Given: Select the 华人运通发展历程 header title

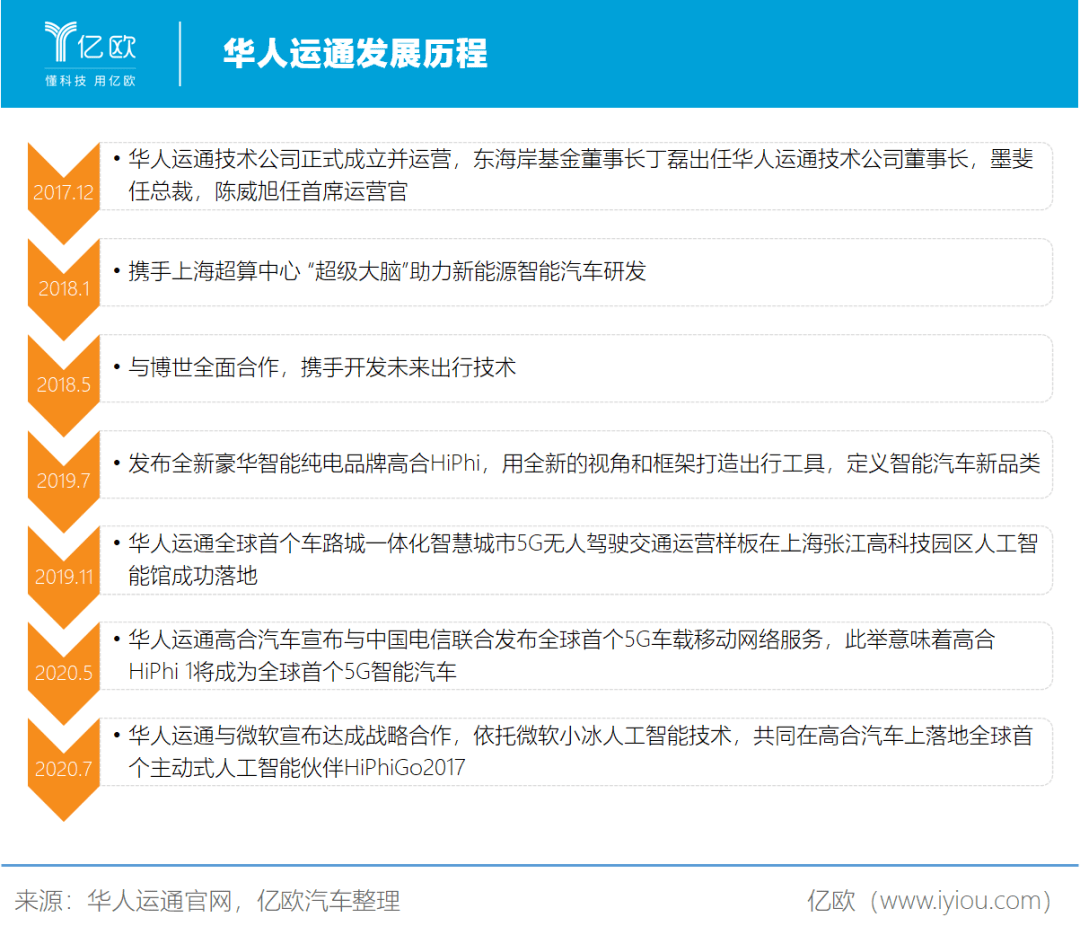Looking at the screenshot, I should pos(355,53).
